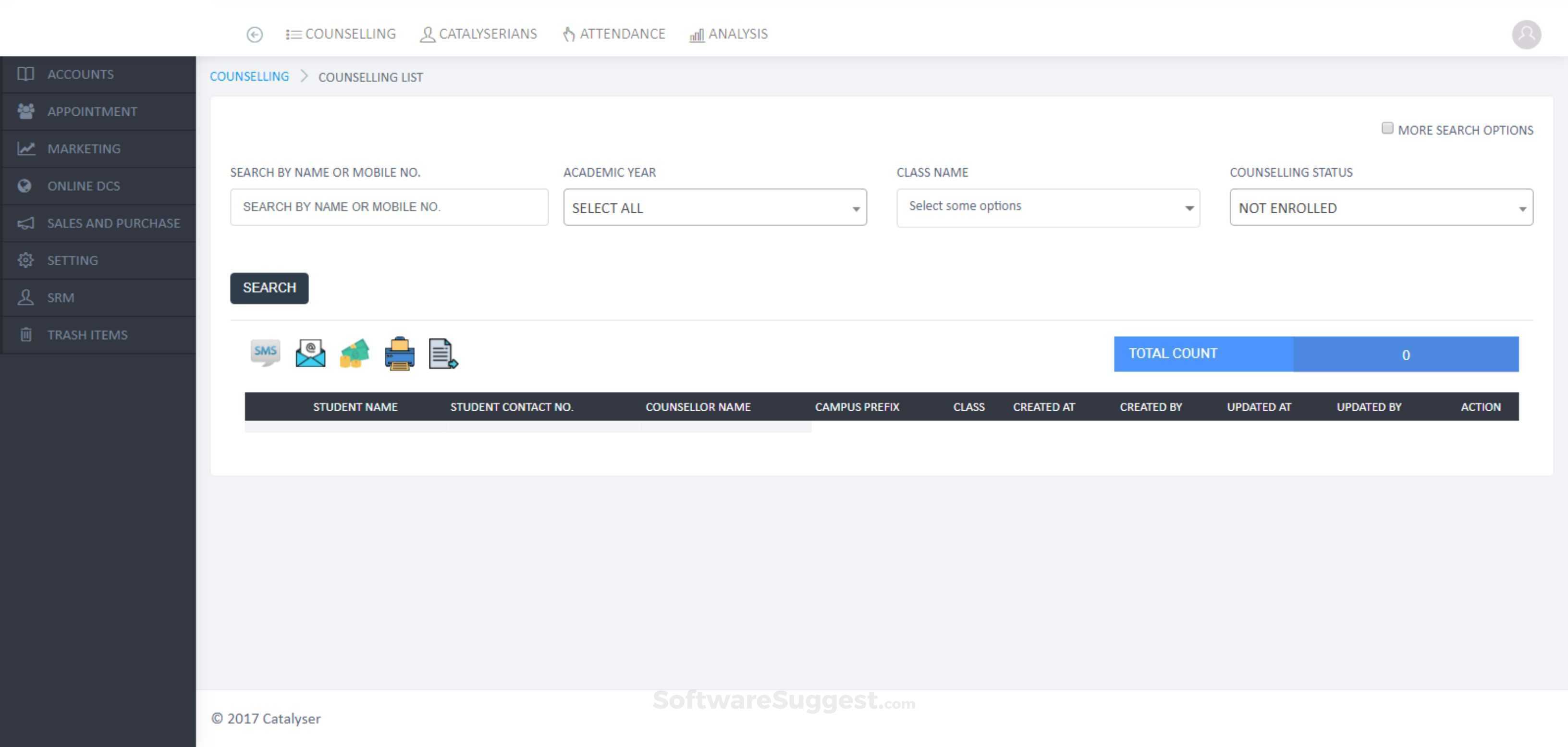The width and height of the screenshot is (1568, 747).
Task: Click the Counselling breadcrumb link
Action: (x=249, y=77)
